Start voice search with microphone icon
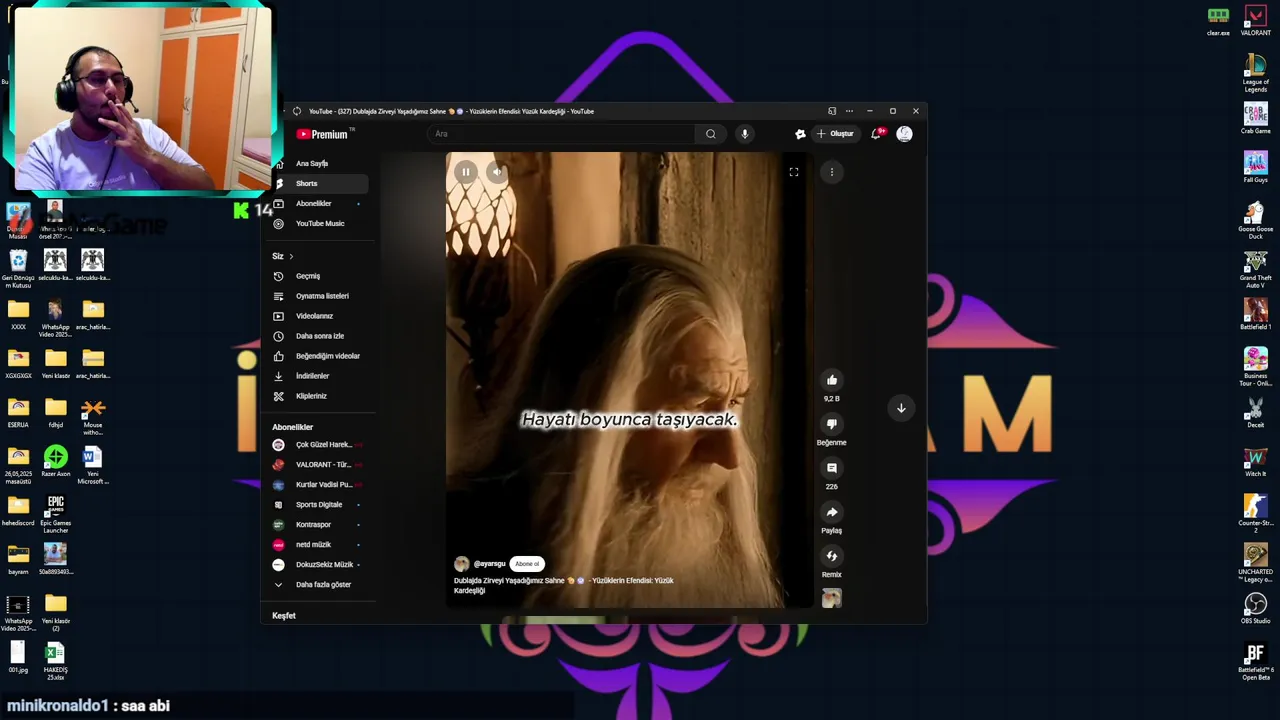 (x=744, y=134)
